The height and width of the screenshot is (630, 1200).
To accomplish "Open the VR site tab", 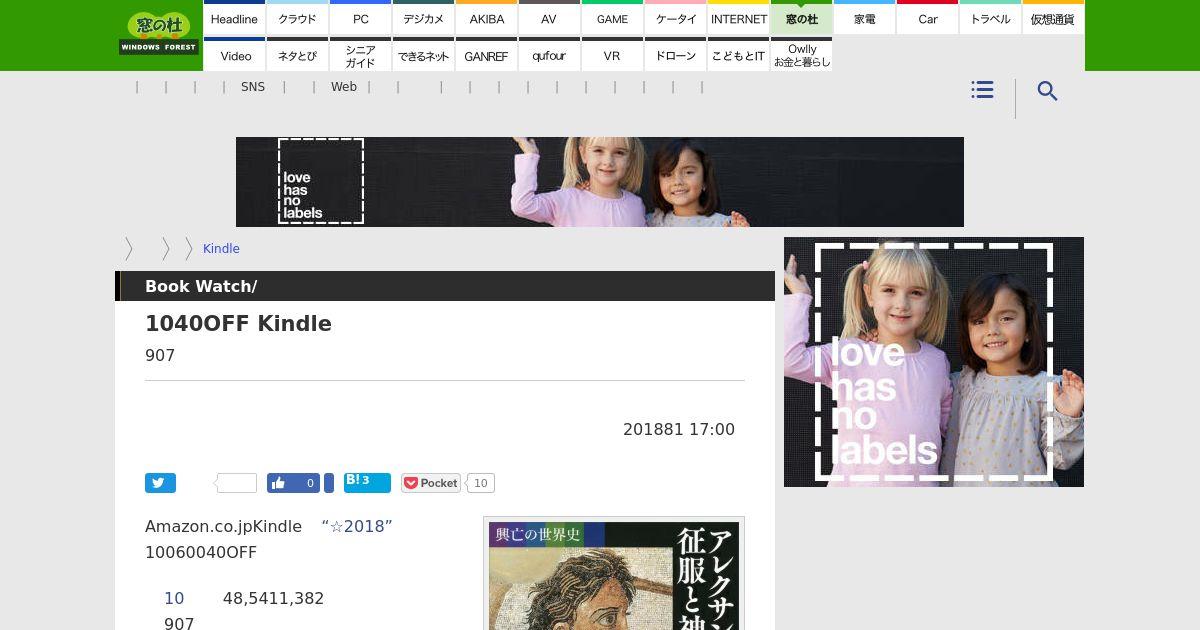I will point(612,56).
